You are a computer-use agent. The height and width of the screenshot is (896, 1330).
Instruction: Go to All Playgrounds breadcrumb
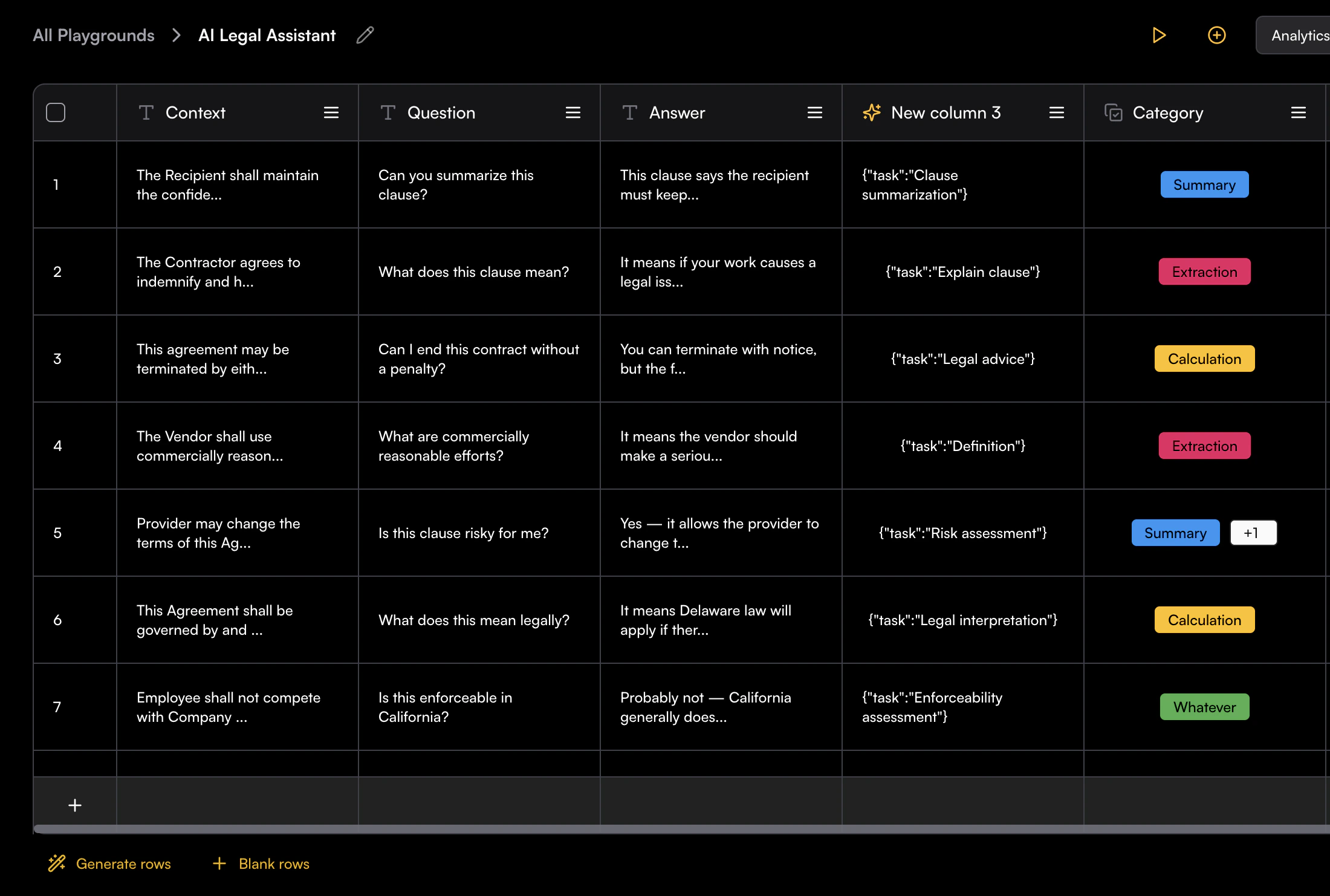(94, 35)
